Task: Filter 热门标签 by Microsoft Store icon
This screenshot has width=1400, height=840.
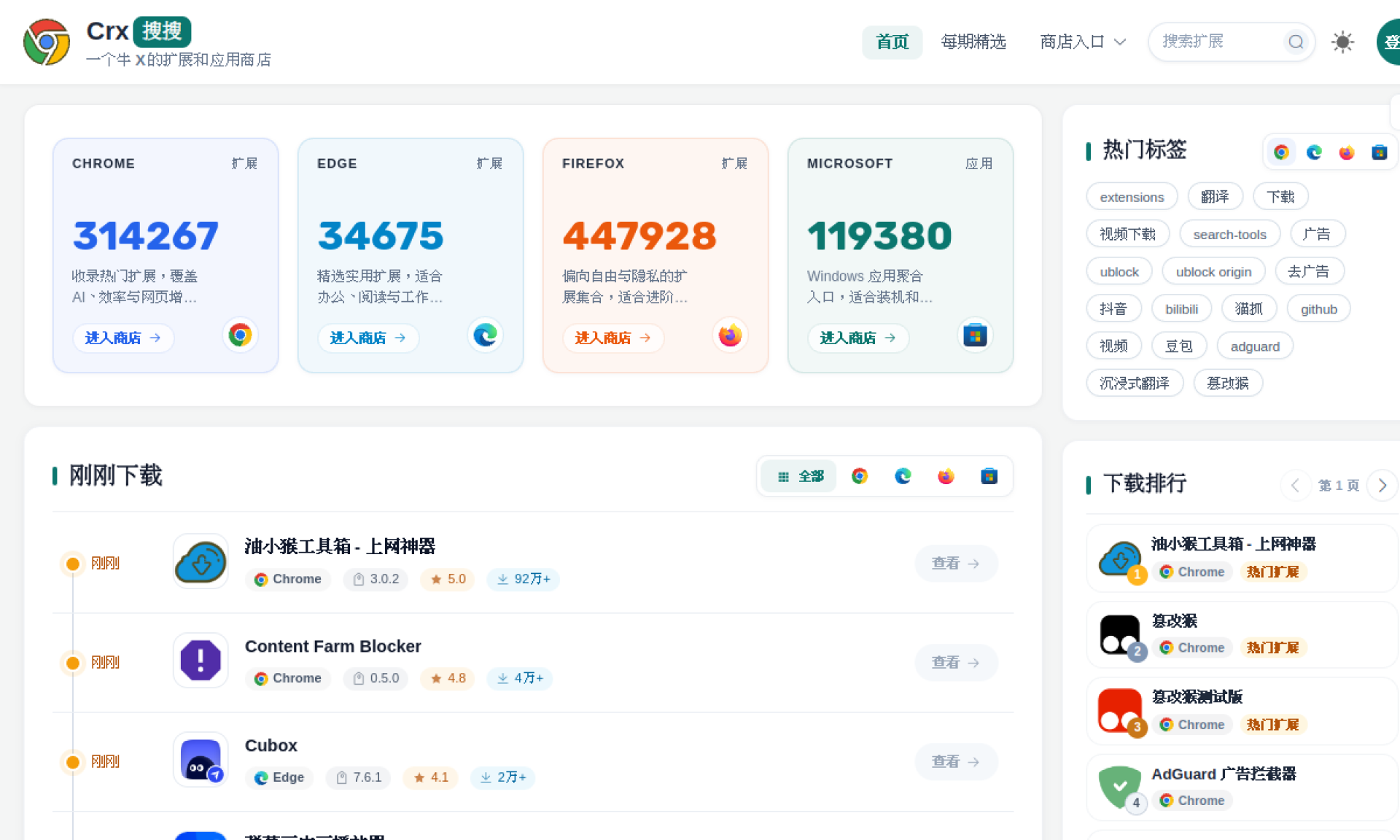Action: pos(1380,152)
